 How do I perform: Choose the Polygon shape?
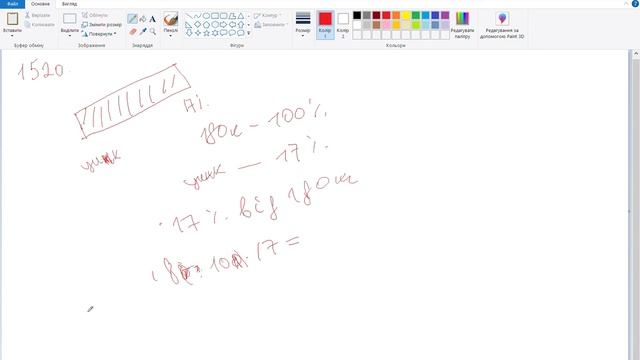coord(232,16)
